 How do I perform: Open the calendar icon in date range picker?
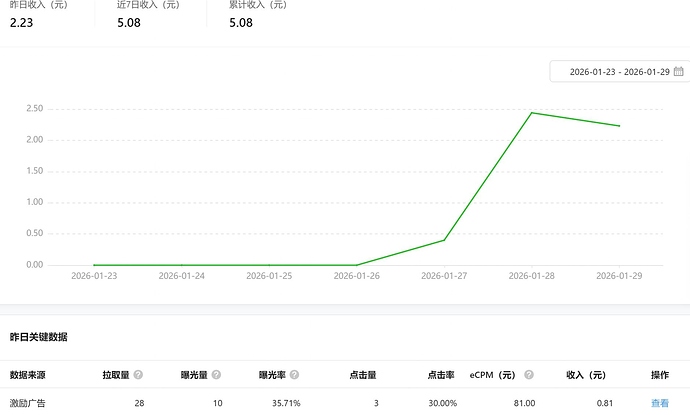679,71
